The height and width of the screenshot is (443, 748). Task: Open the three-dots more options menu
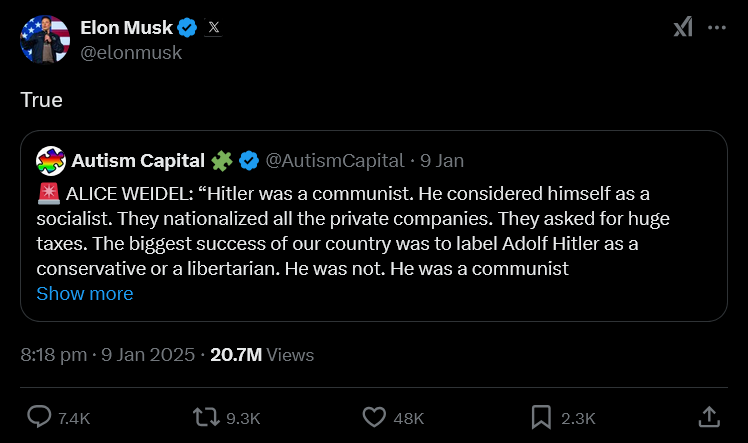pos(717,29)
